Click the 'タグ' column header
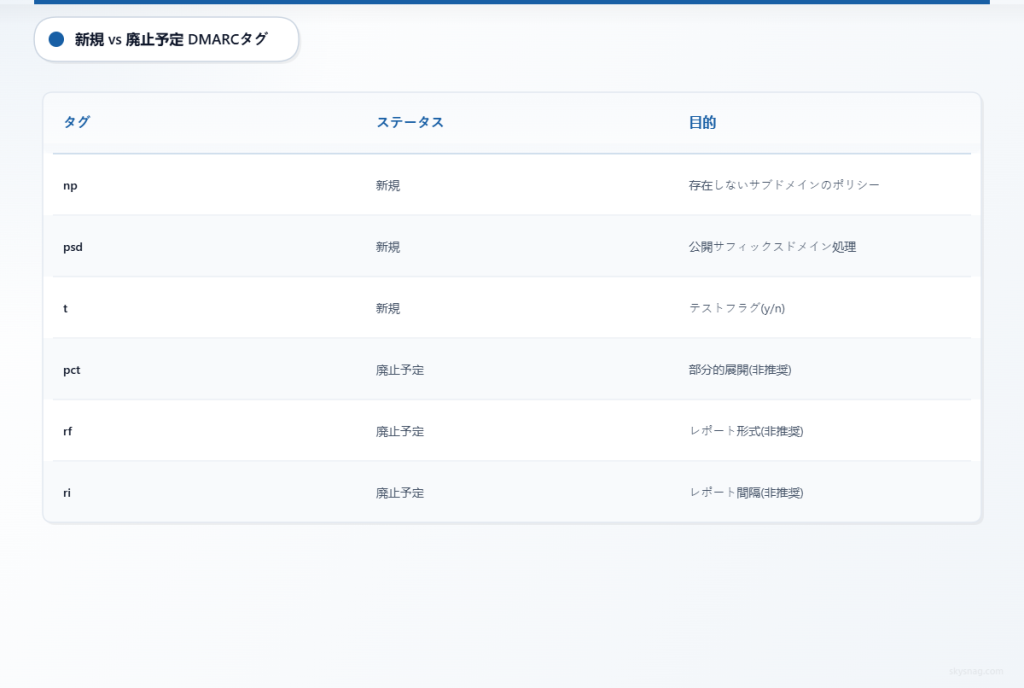 click(x=76, y=122)
